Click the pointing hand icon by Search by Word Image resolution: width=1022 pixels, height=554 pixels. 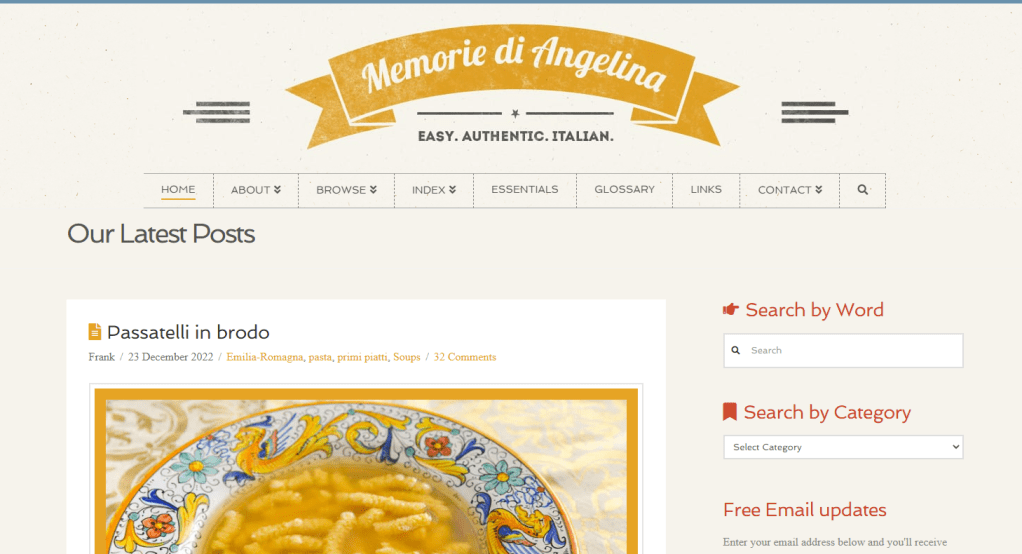pos(731,309)
